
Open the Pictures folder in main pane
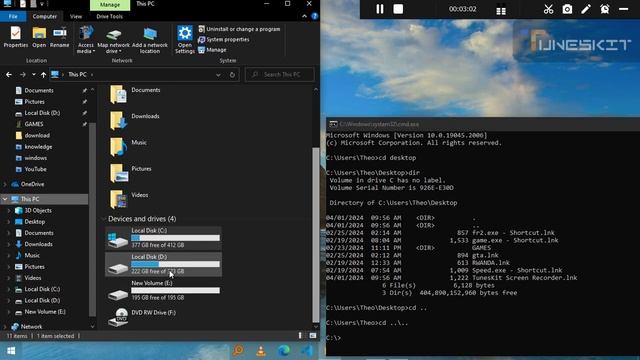tap(131, 173)
